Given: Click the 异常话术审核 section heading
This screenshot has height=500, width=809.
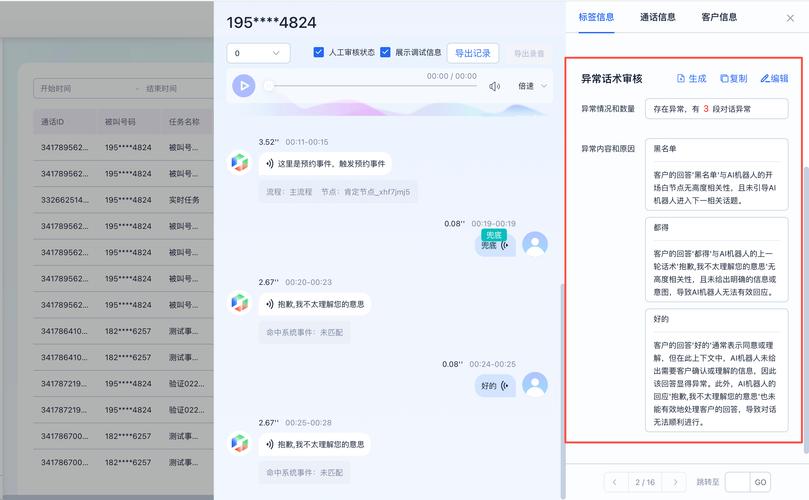Looking at the screenshot, I should click(x=611, y=78).
